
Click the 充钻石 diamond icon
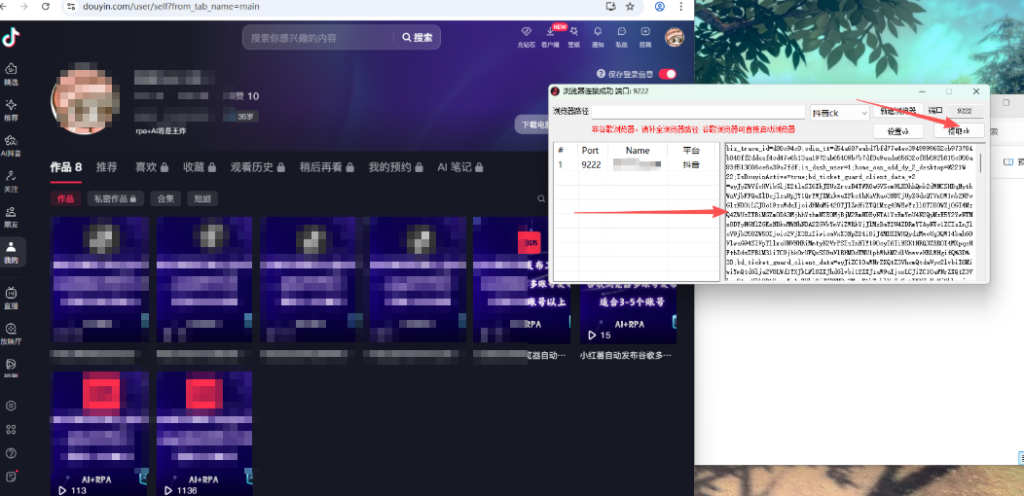(526, 37)
